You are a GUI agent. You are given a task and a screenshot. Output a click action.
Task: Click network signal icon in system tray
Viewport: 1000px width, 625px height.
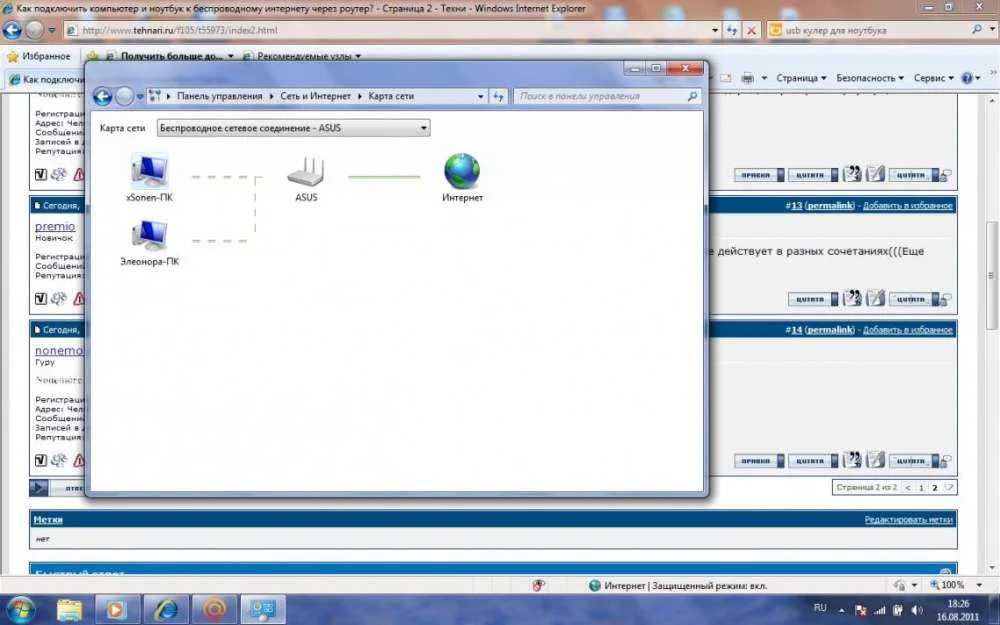pyautogui.click(x=879, y=610)
